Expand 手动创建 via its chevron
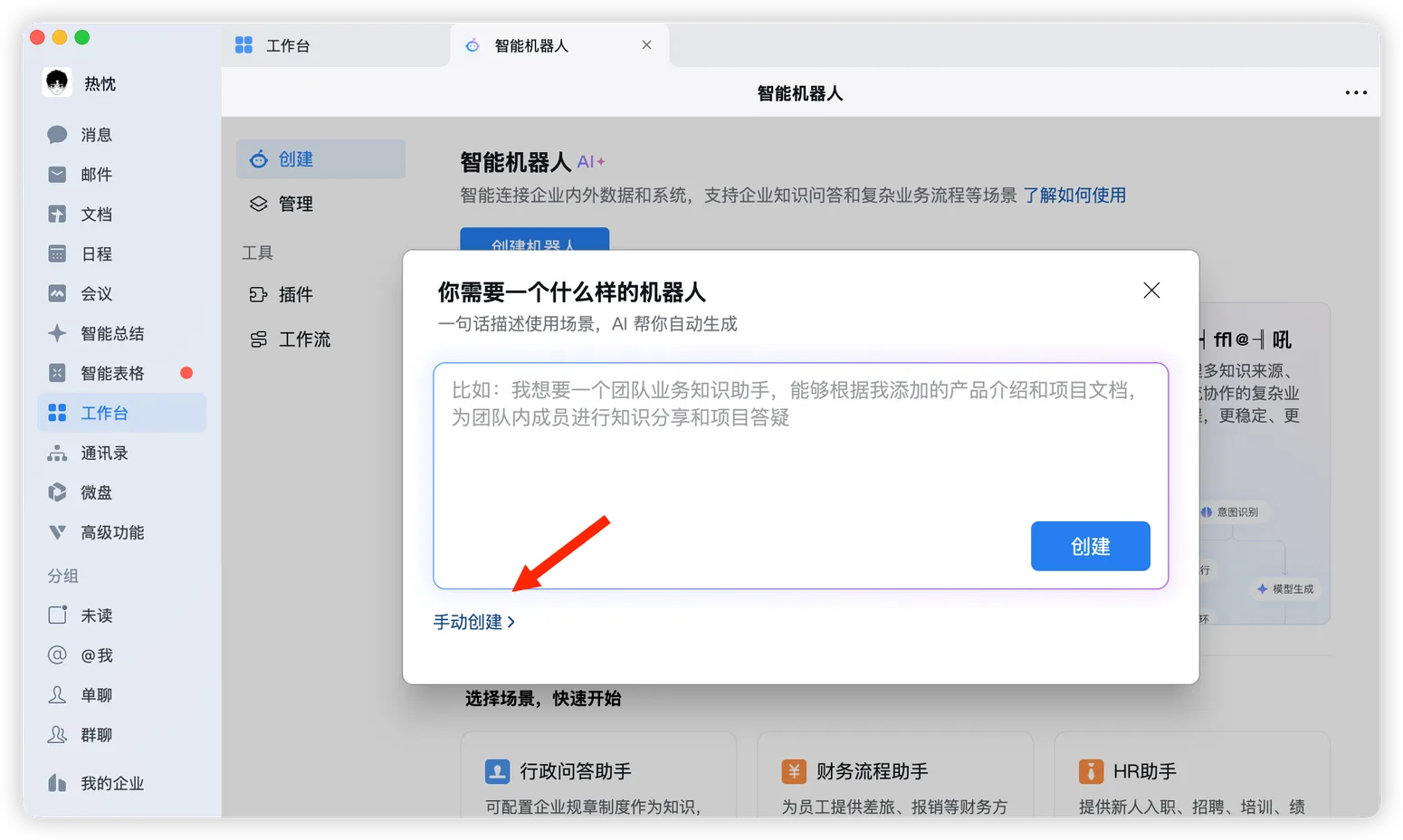This screenshot has height=840, width=1403. [512, 622]
